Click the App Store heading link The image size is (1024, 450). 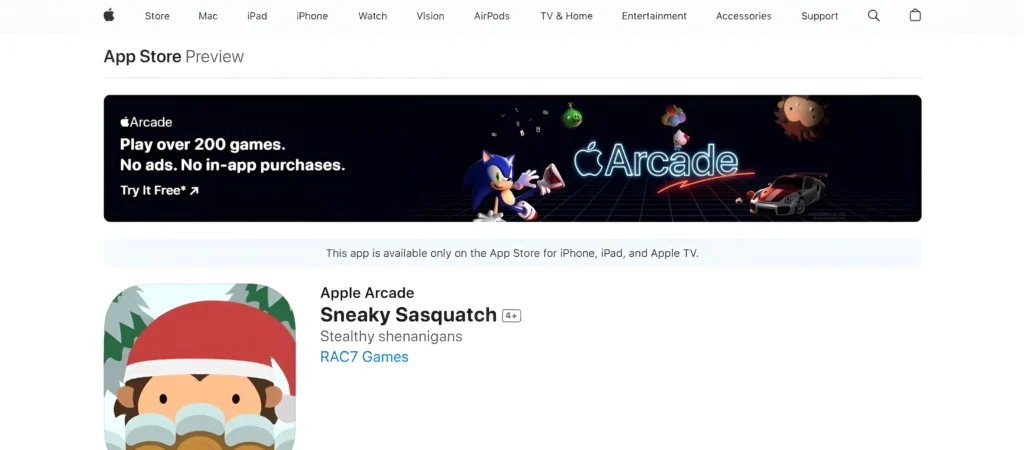point(142,57)
